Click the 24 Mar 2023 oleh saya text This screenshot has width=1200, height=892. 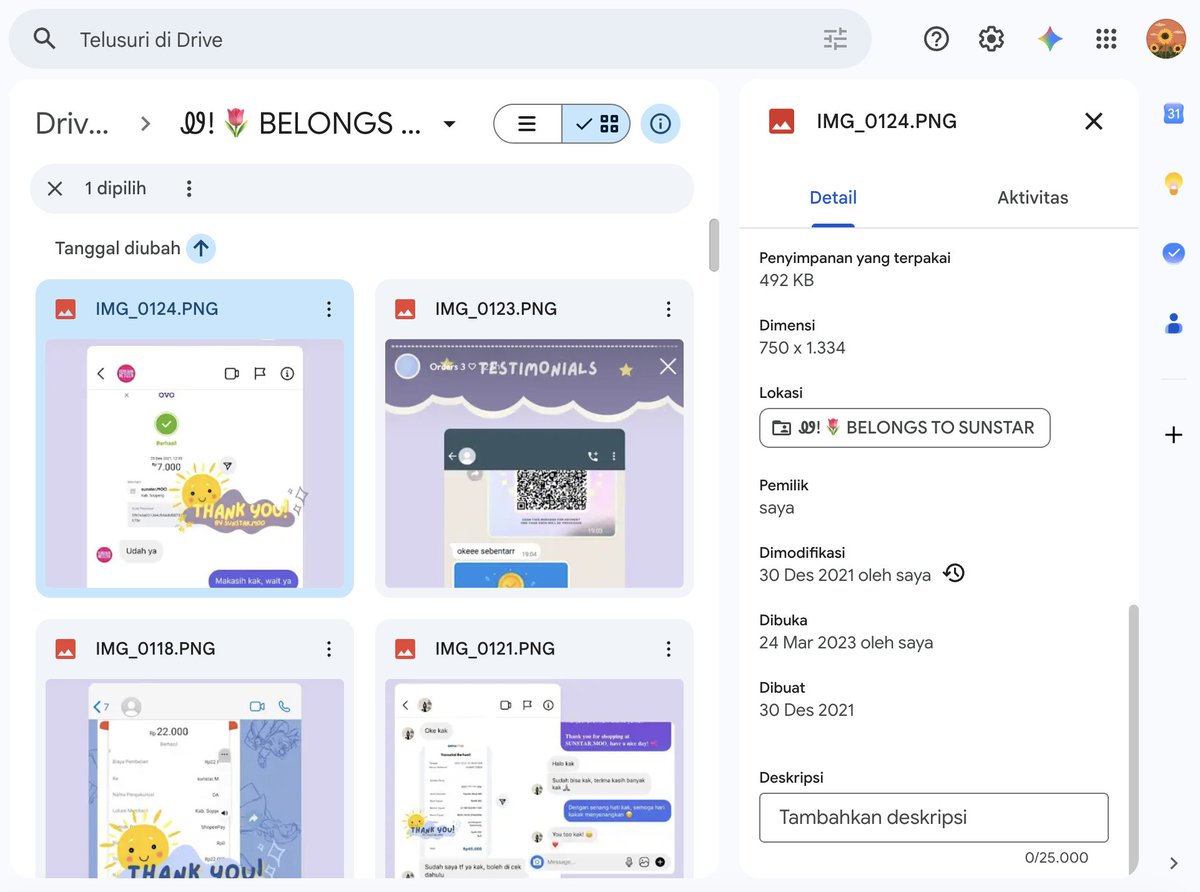[846, 642]
